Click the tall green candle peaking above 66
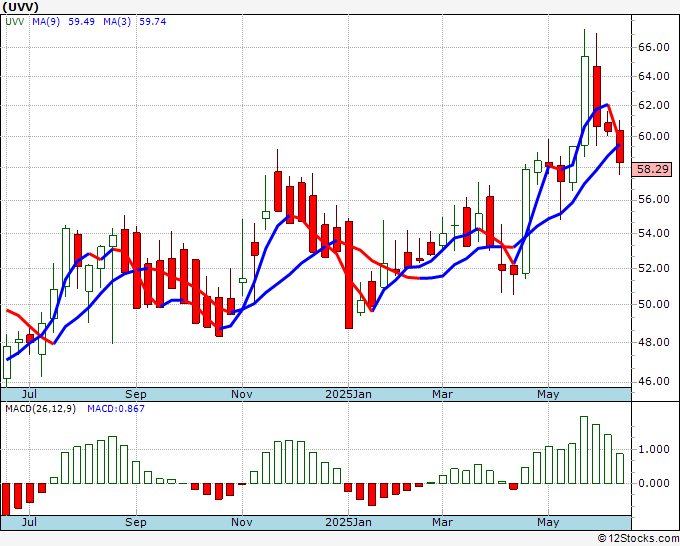 pyautogui.click(x=585, y=101)
